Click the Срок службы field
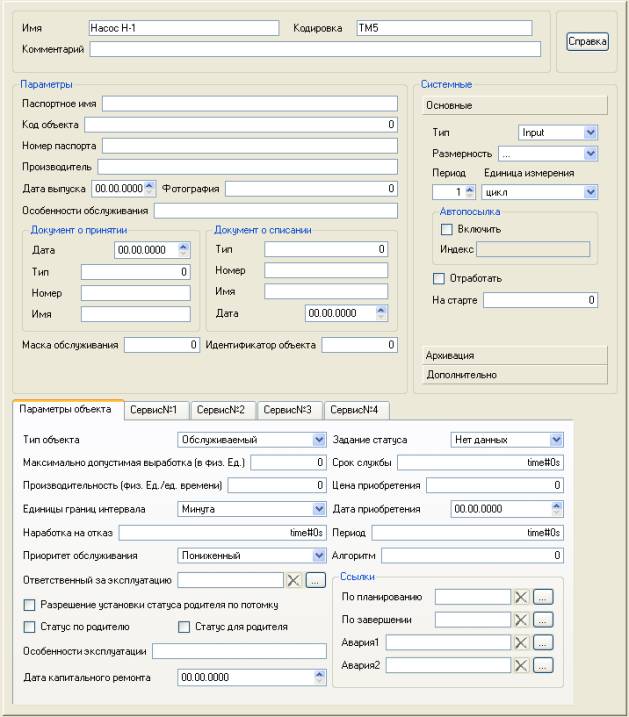The width and height of the screenshot is (629, 717). coord(480,462)
